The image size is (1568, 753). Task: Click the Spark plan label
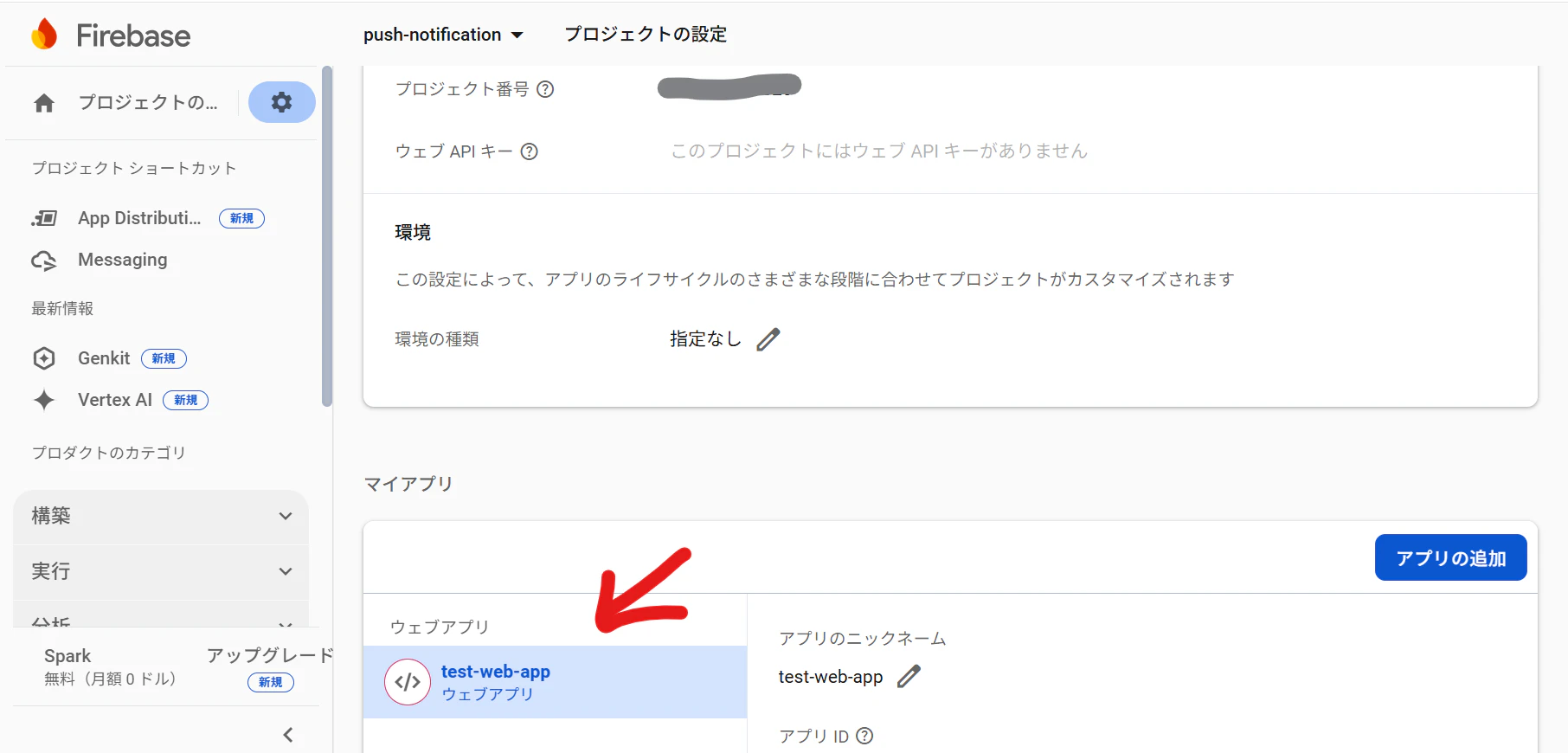(x=67, y=656)
